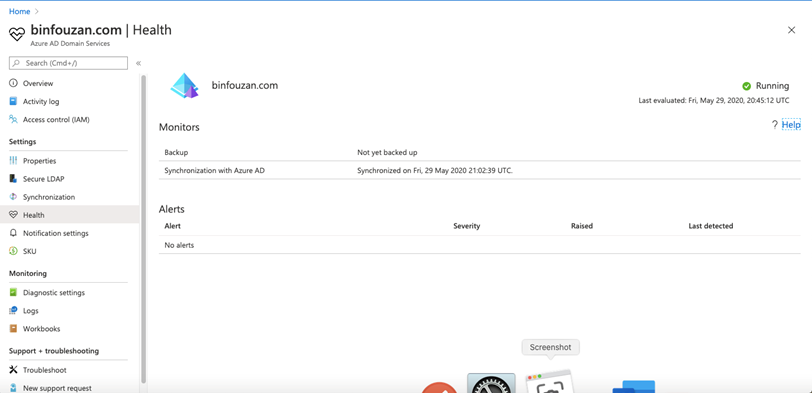Click the Secure LDAP icon
Image resolution: width=812 pixels, height=393 pixels.
click(x=13, y=179)
